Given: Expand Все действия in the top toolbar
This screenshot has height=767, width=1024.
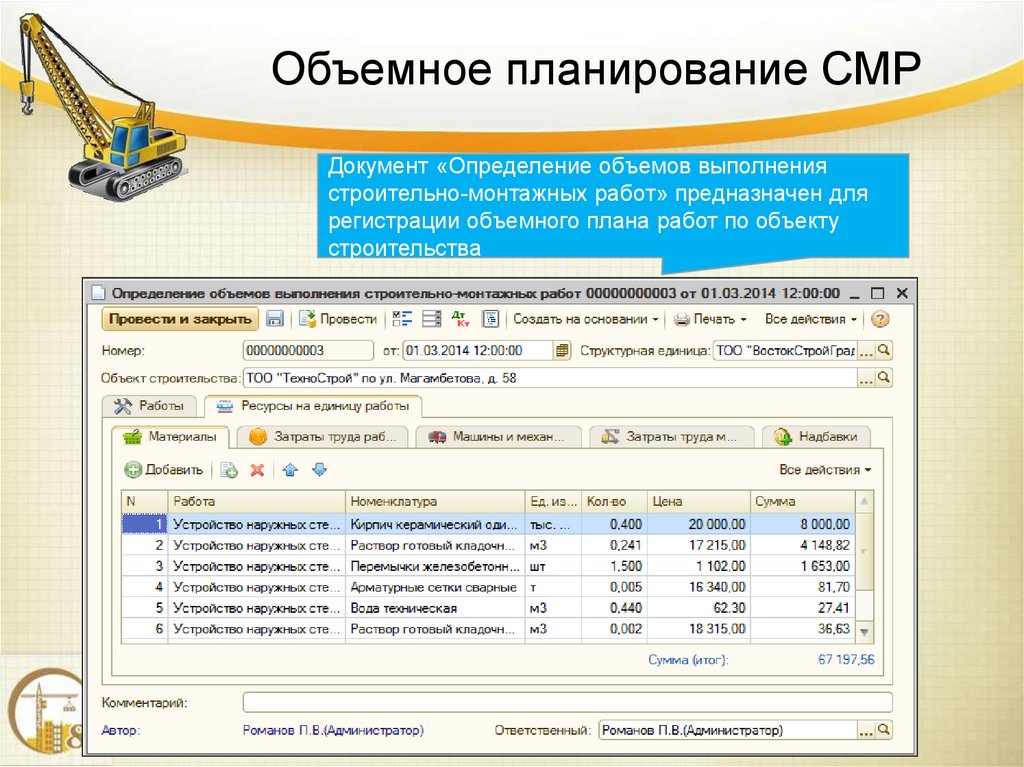Looking at the screenshot, I should tap(812, 320).
